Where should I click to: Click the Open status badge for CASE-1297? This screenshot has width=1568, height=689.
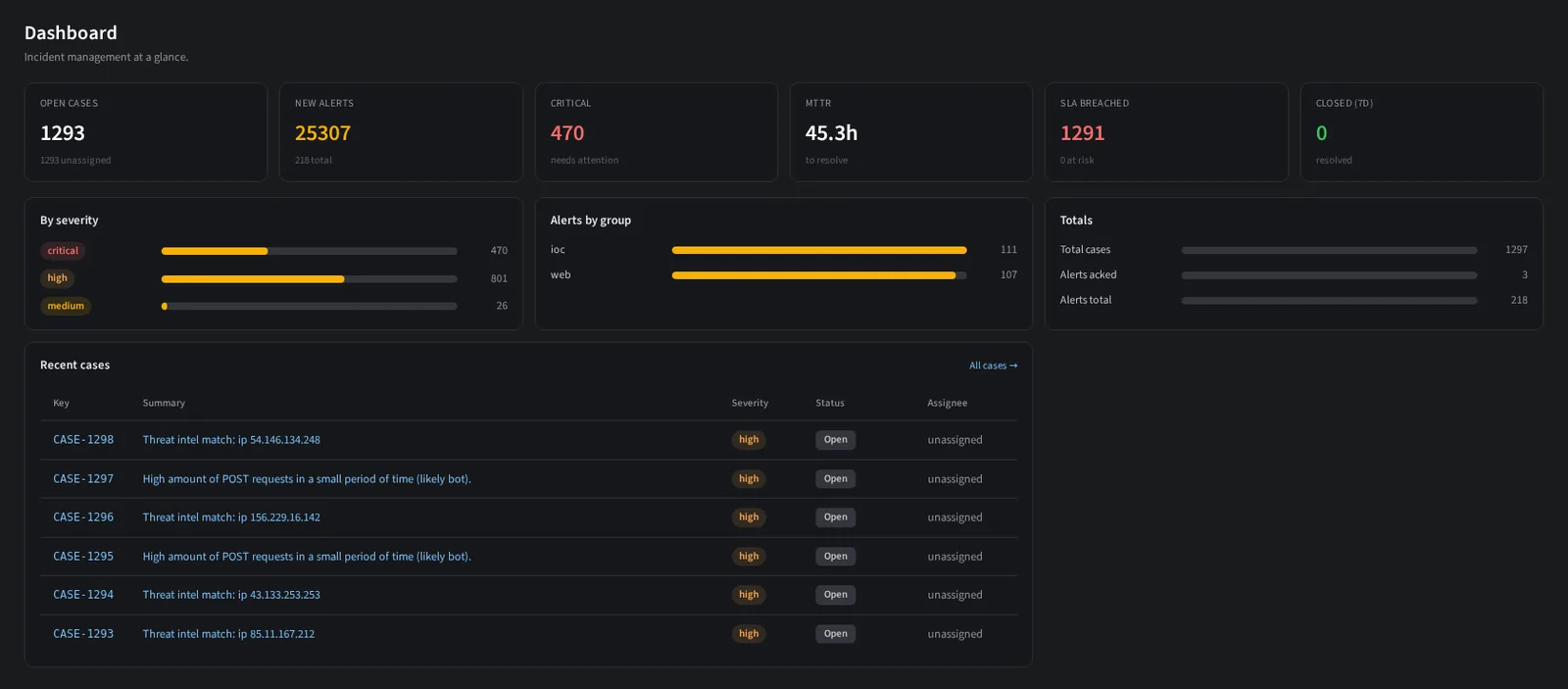pos(836,479)
